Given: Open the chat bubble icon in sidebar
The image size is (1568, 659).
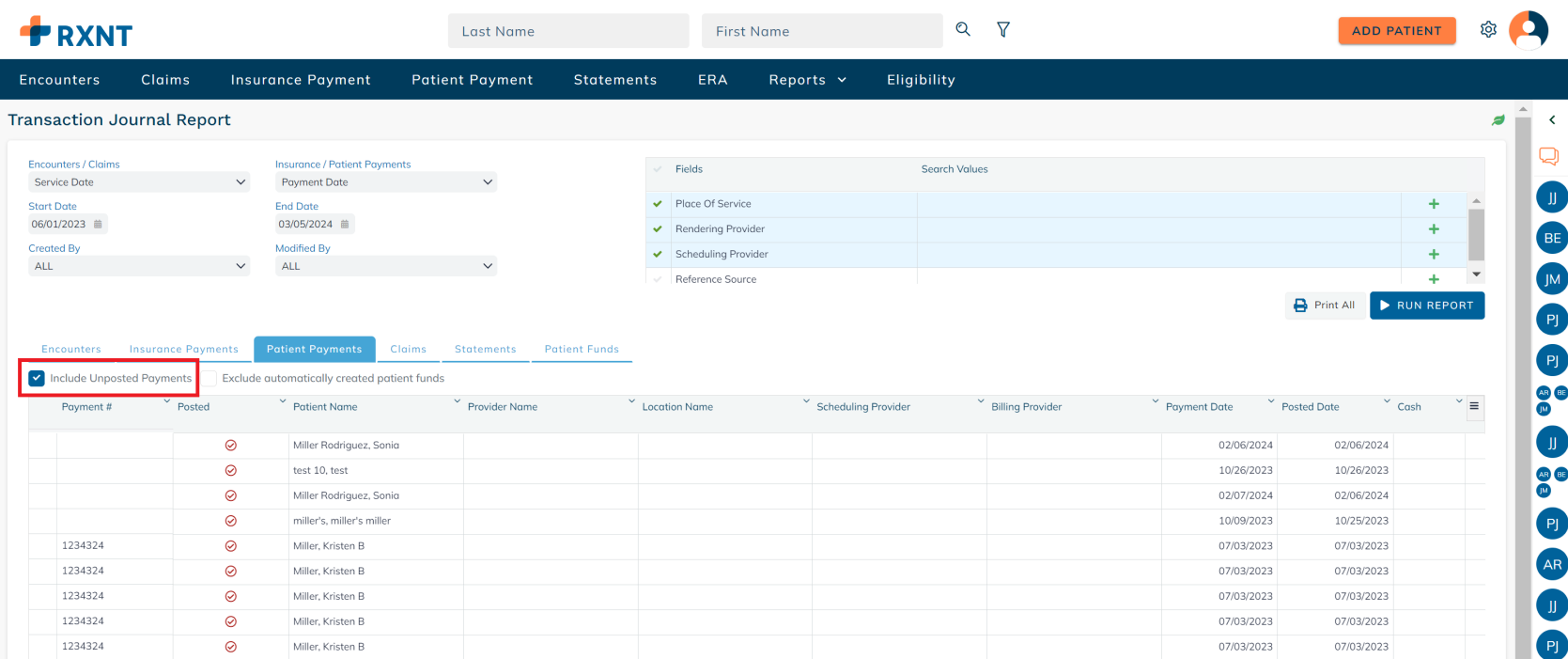Looking at the screenshot, I should coord(1549,156).
